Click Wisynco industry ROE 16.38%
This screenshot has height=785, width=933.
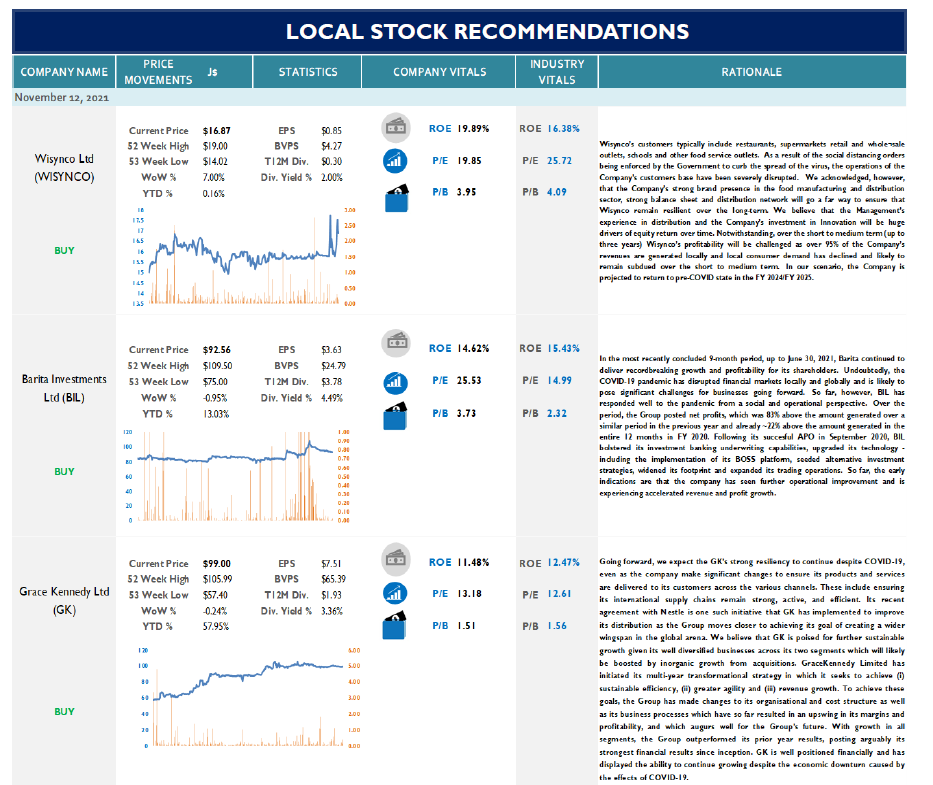coord(563,129)
